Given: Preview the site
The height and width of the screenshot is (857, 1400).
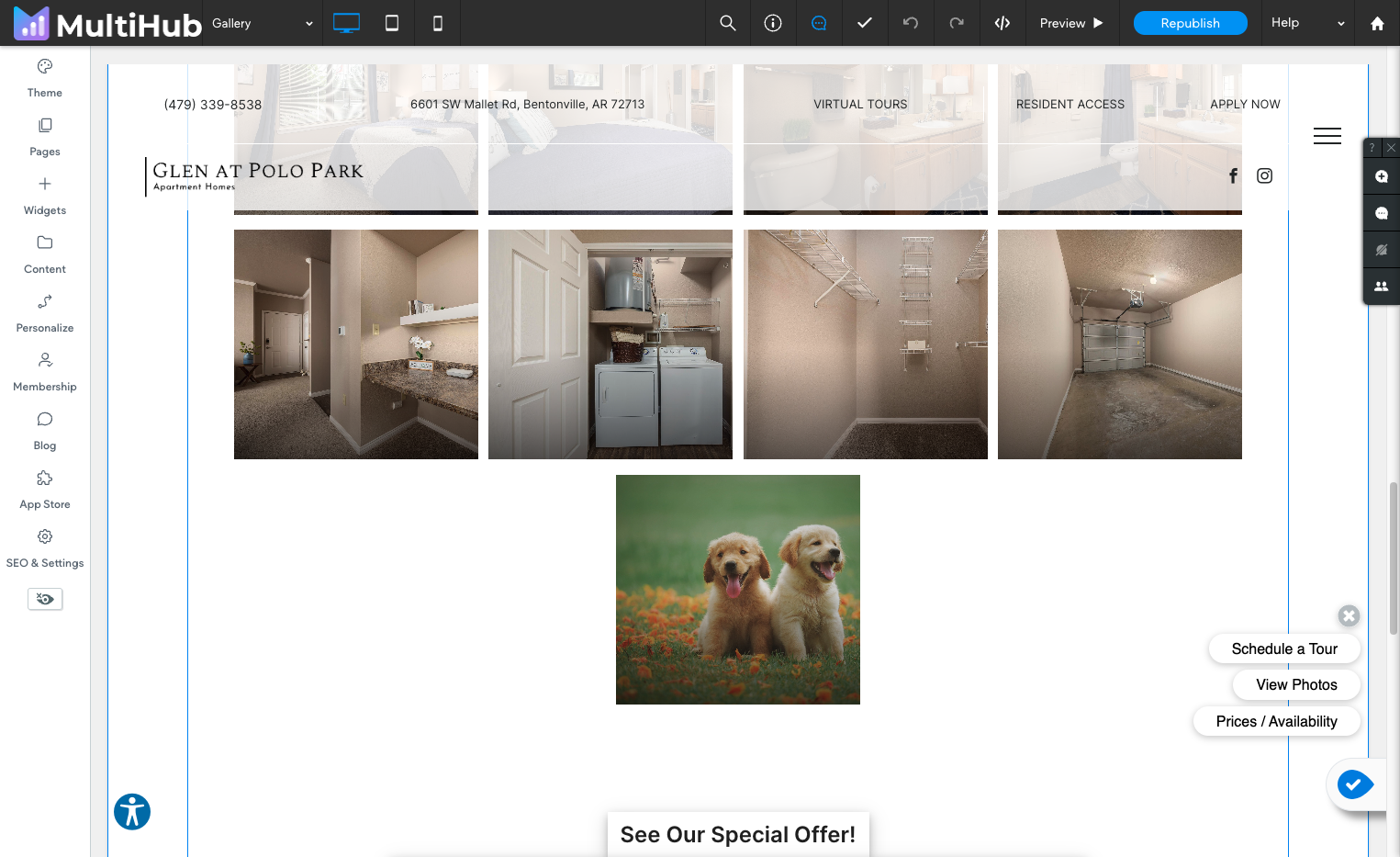Looking at the screenshot, I should click(x=1072, y=23).
